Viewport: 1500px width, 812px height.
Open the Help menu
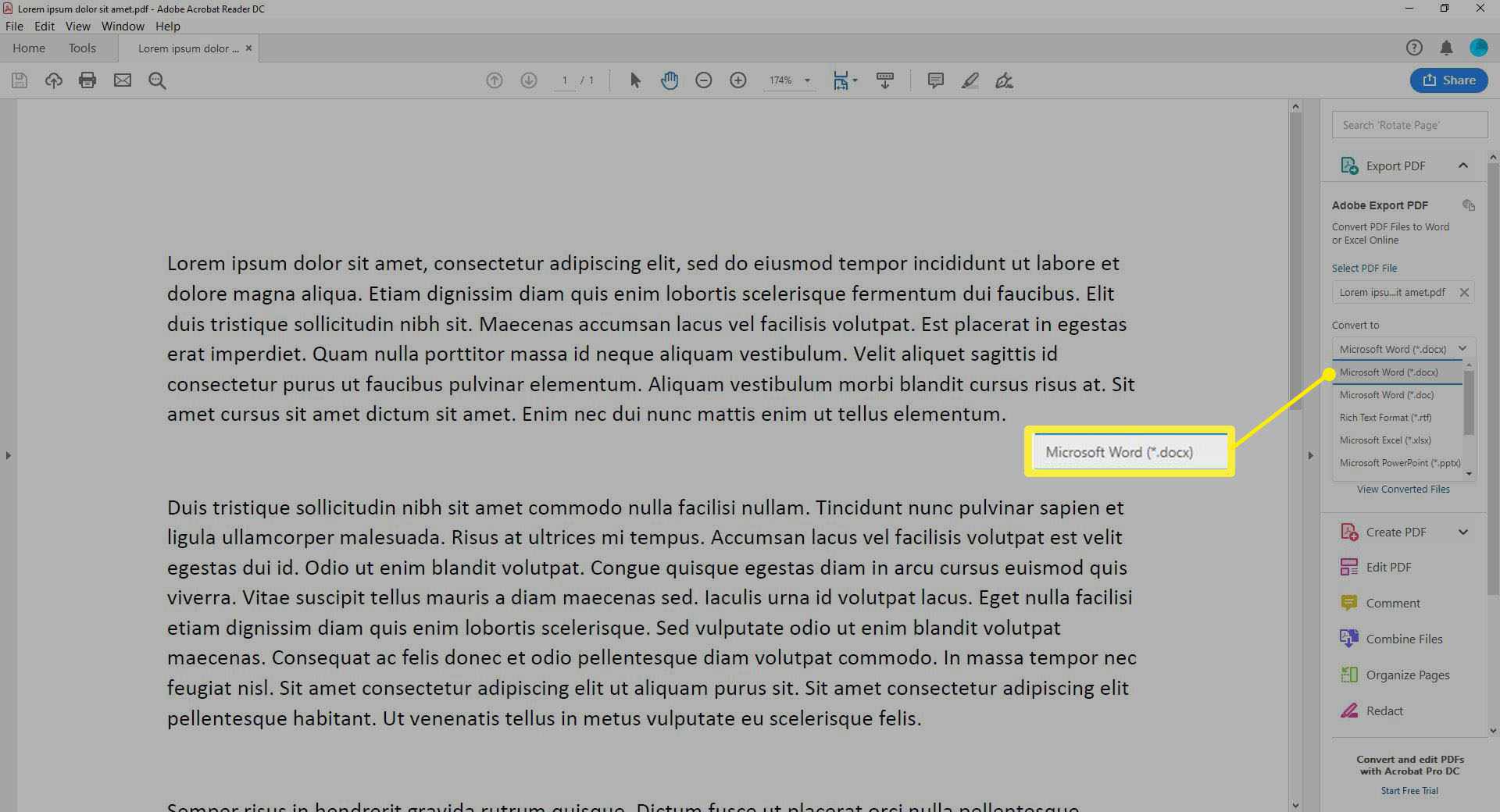[x=168, y=26]
